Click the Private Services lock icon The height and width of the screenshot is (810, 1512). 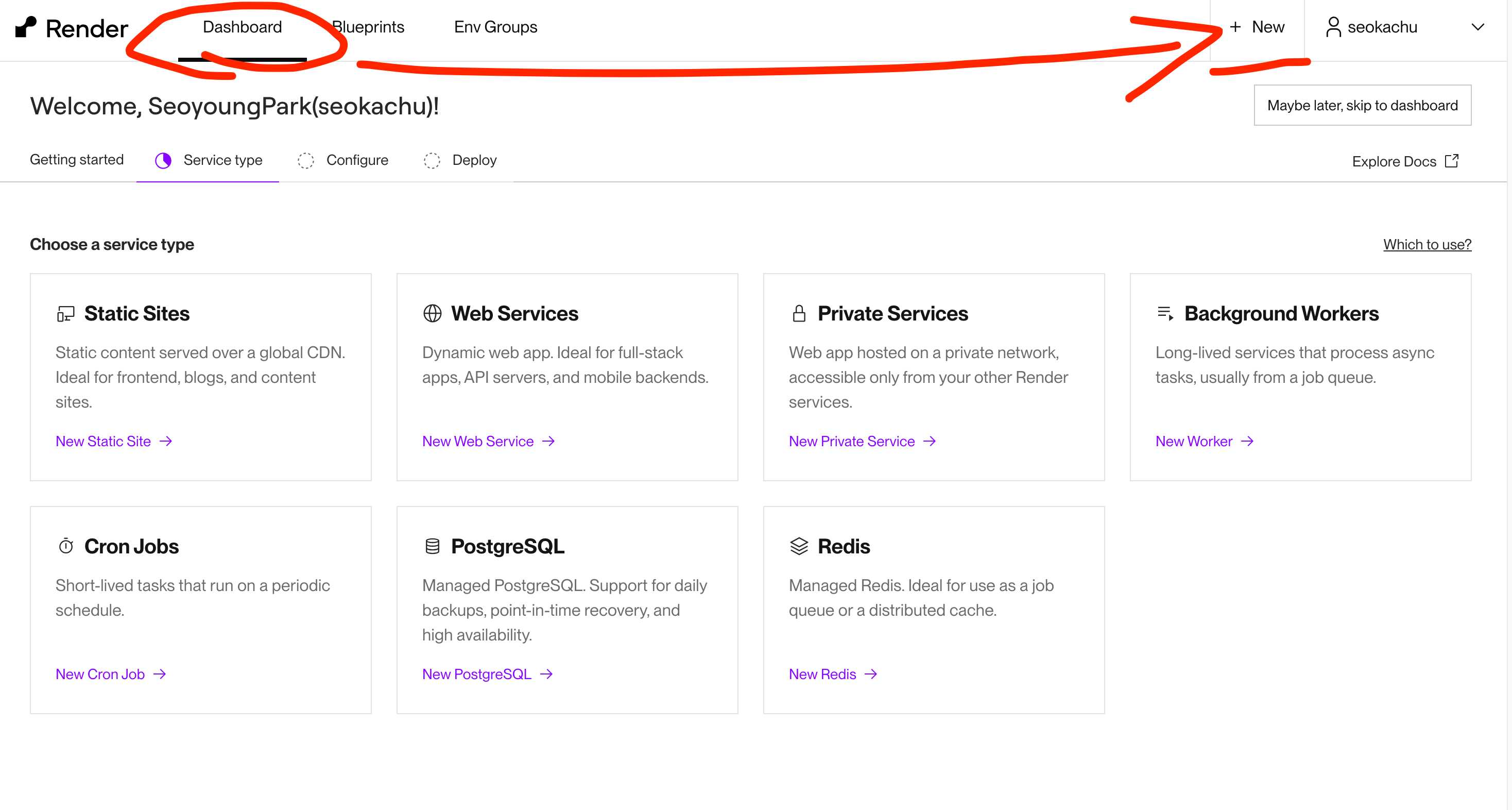tap(799, 314)
